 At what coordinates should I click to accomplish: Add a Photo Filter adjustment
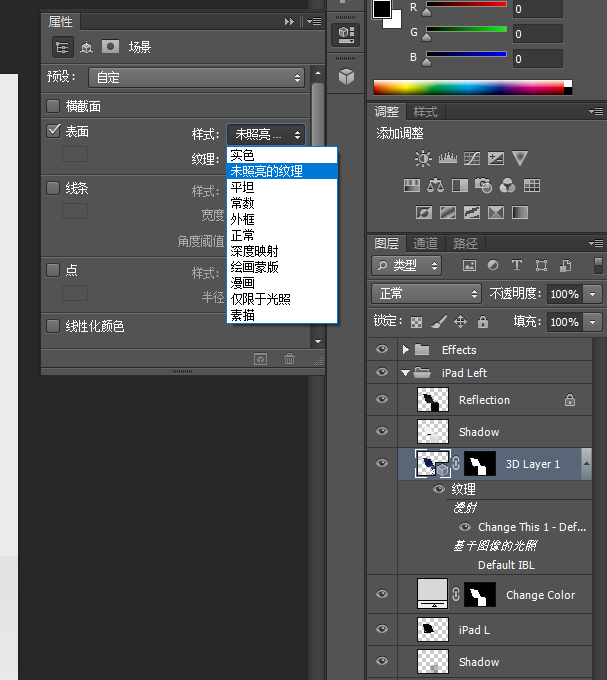(484, 185)
